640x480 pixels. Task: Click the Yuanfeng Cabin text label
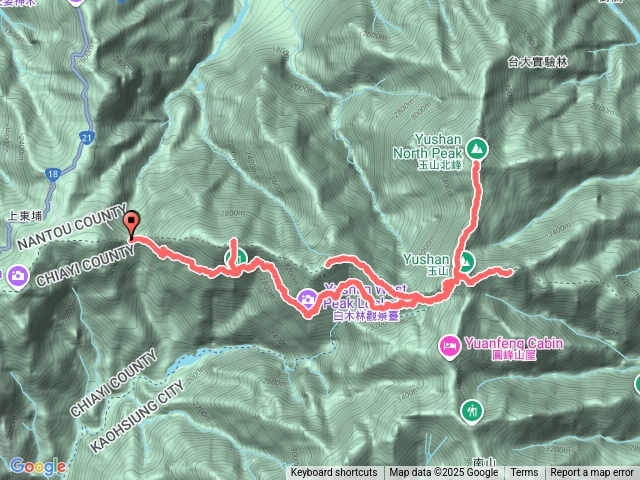[x=514, y=343]
